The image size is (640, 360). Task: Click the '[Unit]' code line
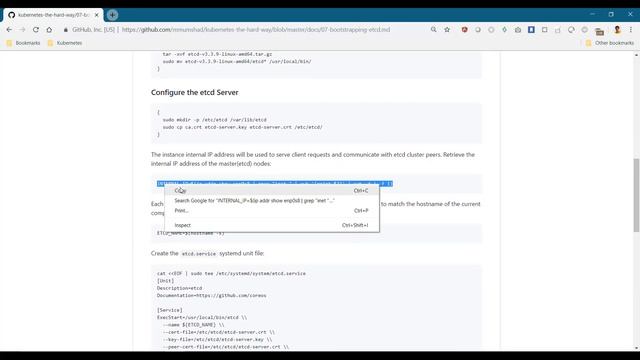(x=166, y=281)
